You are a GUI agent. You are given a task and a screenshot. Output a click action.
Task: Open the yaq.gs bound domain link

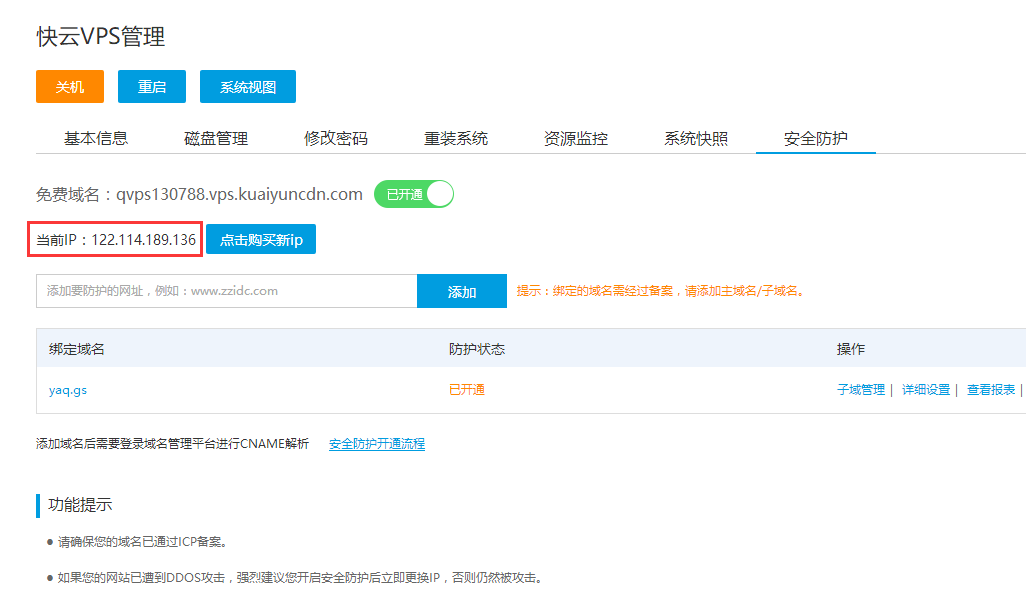click(x=68, y=390)
